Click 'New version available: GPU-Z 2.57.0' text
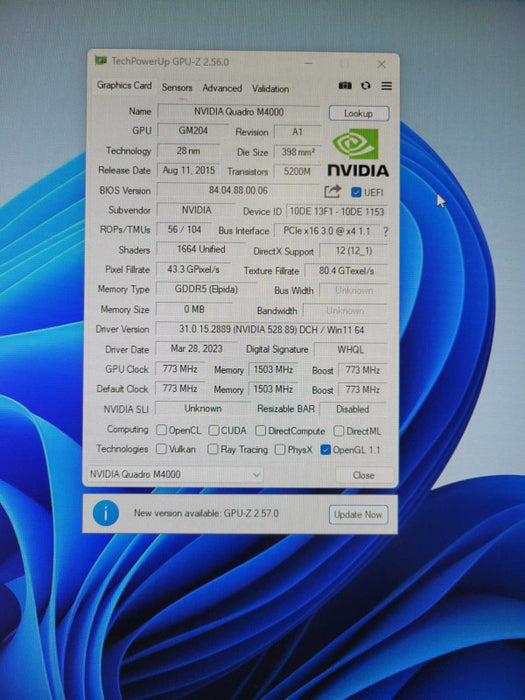The width and height of the screenshot is (525, 700). pos(206,513)
